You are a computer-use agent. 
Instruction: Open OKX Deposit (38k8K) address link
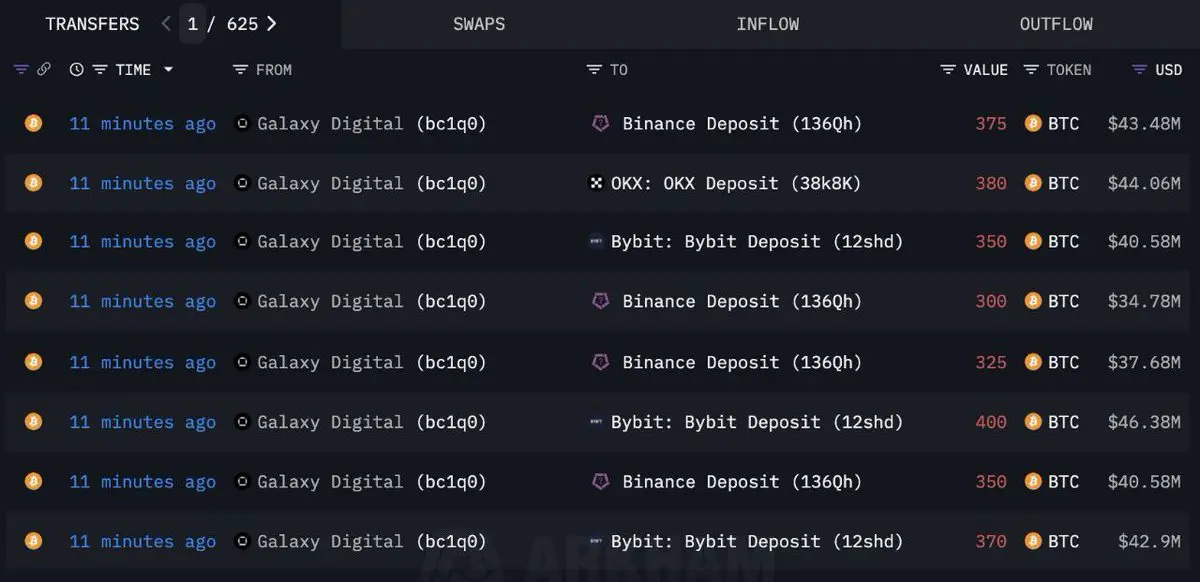point(736,183)
